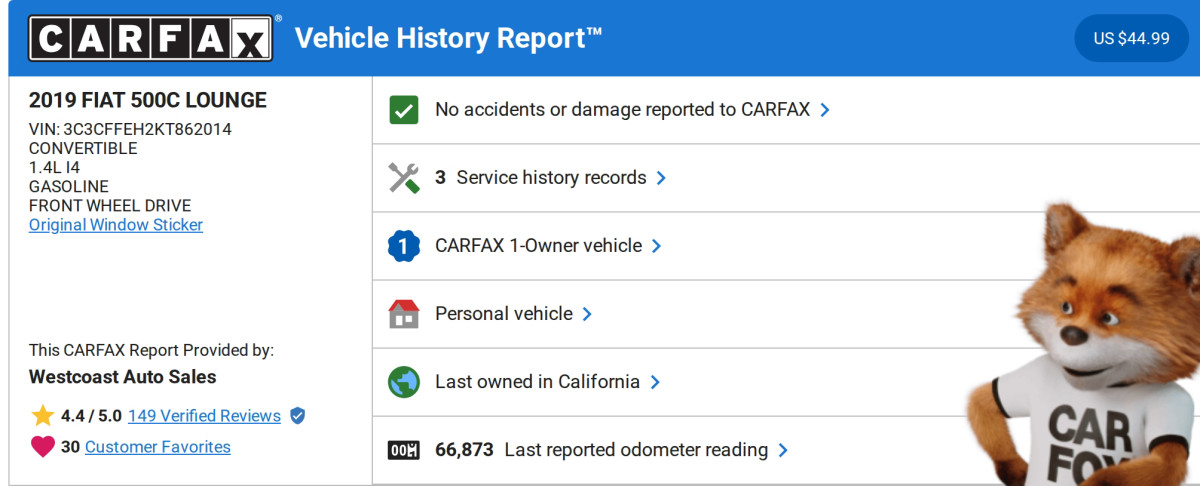Open the Original Window Sticker link
The height and width of the screenshot is (486, 1200).
(x=116, y=225)
